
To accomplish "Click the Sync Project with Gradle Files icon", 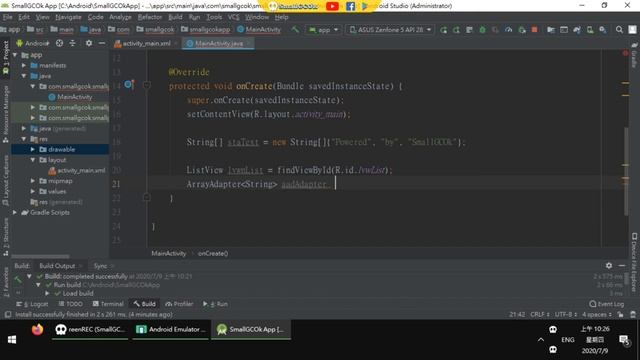I will (x=577, y=30).
